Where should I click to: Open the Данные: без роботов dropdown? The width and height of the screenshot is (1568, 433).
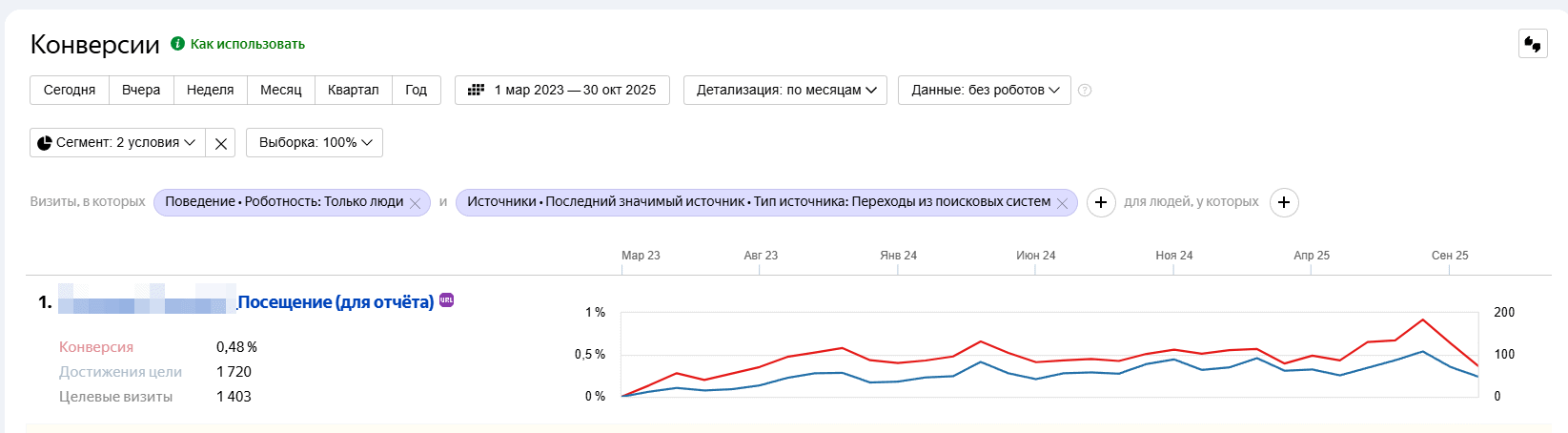[985, 90]
